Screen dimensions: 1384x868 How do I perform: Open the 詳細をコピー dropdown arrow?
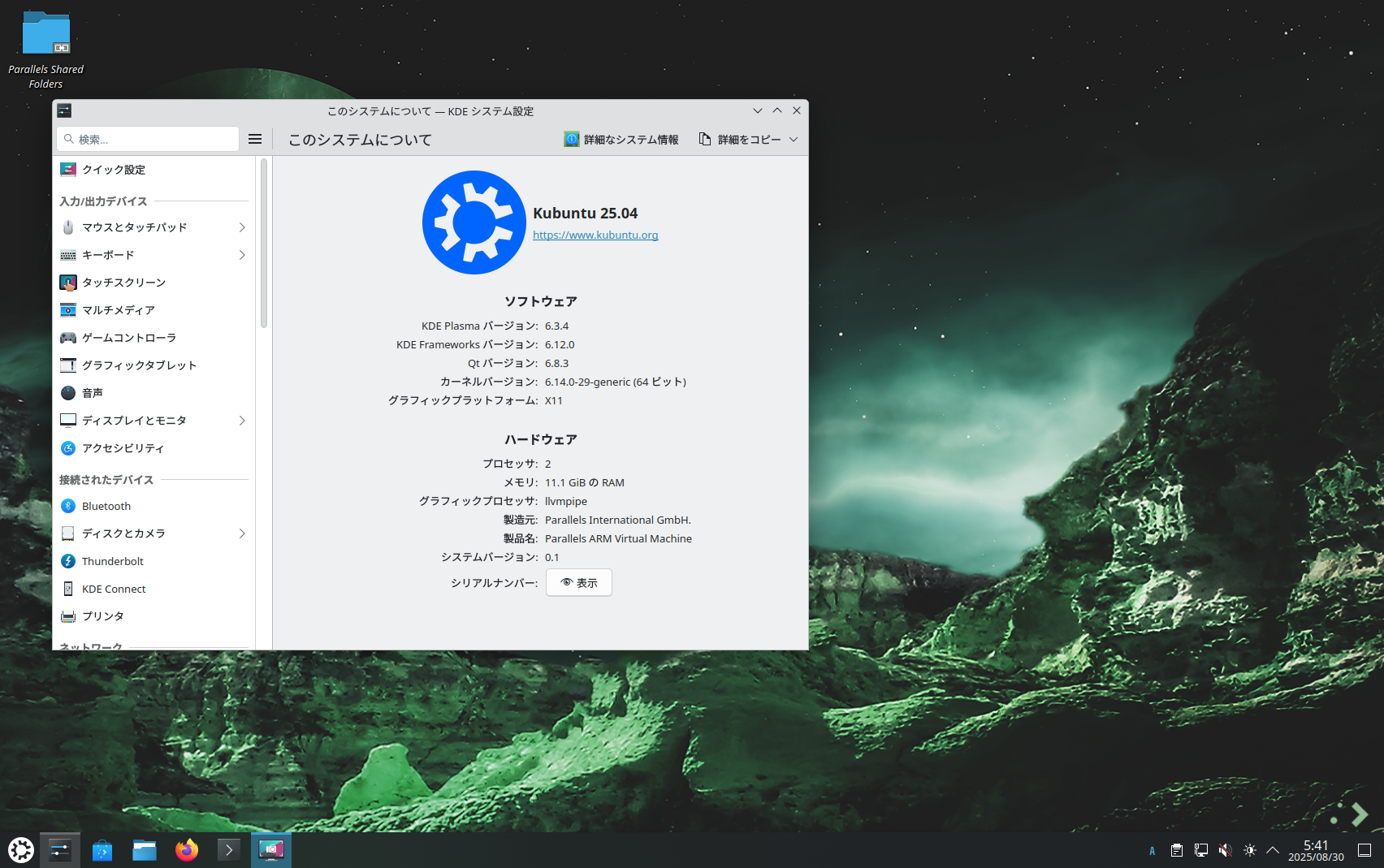click(794, 140)
